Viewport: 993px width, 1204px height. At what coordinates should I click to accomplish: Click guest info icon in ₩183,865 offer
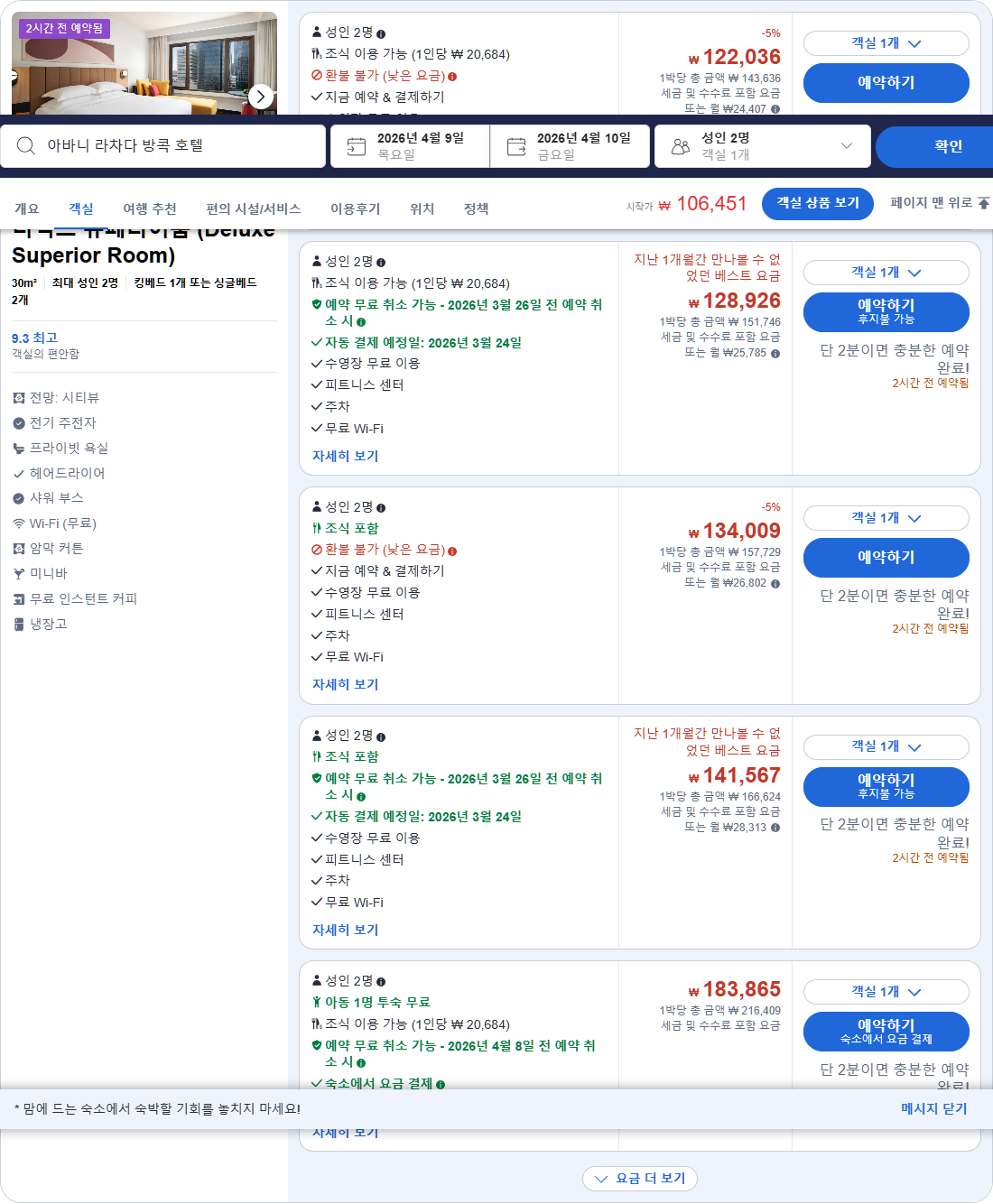pyautogui.click(x=381, y=982)
